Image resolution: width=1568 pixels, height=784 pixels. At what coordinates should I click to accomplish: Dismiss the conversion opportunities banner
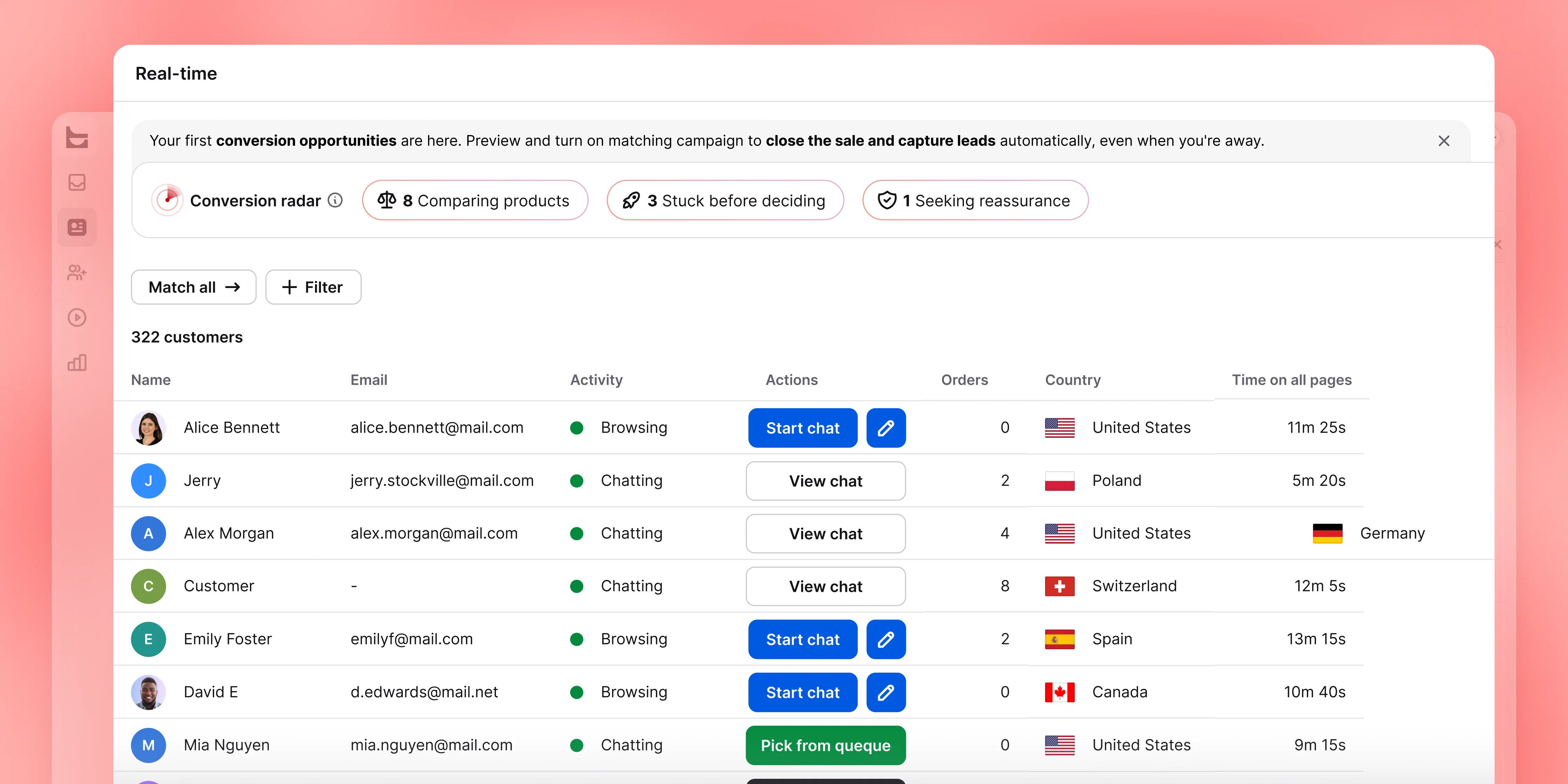[1443, 141]
